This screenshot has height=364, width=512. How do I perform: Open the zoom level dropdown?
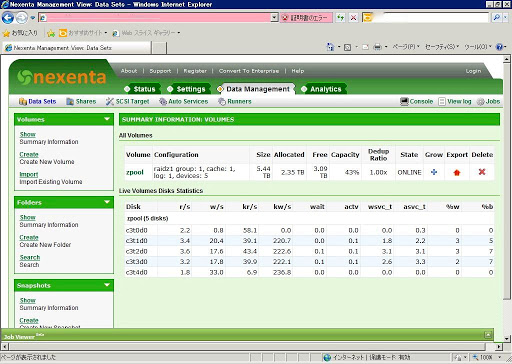(500, 357)
